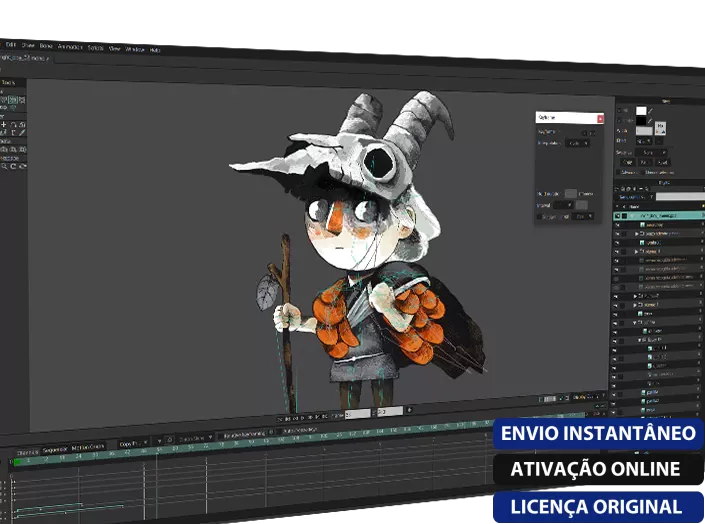Click the current Frame number field
This screenshot has width=705, height=524.
[357, 414]
